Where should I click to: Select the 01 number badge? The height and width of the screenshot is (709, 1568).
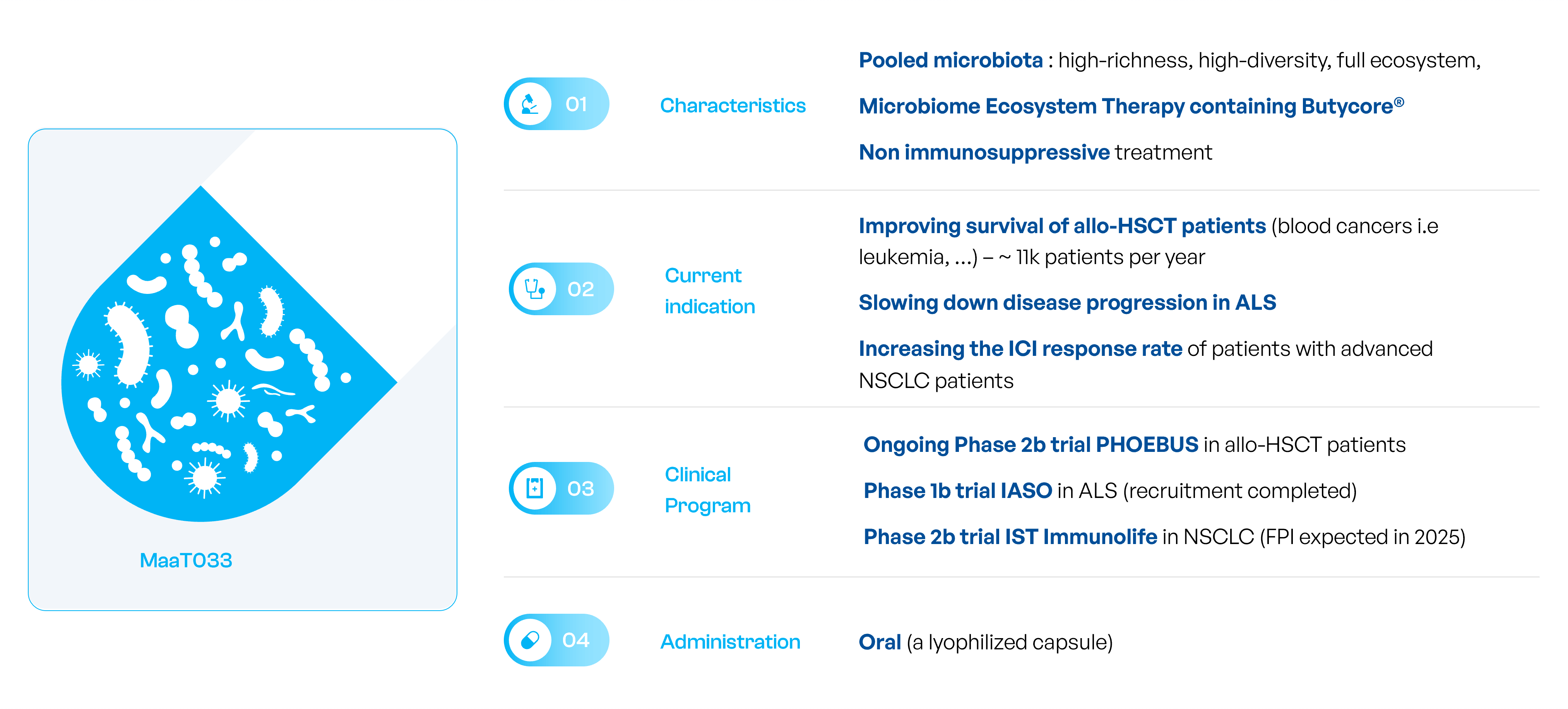click(x=576, y=104)
